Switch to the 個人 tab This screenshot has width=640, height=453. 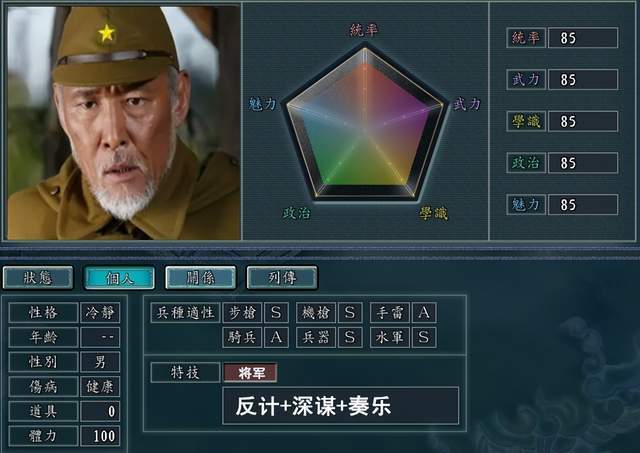point(119,278)
